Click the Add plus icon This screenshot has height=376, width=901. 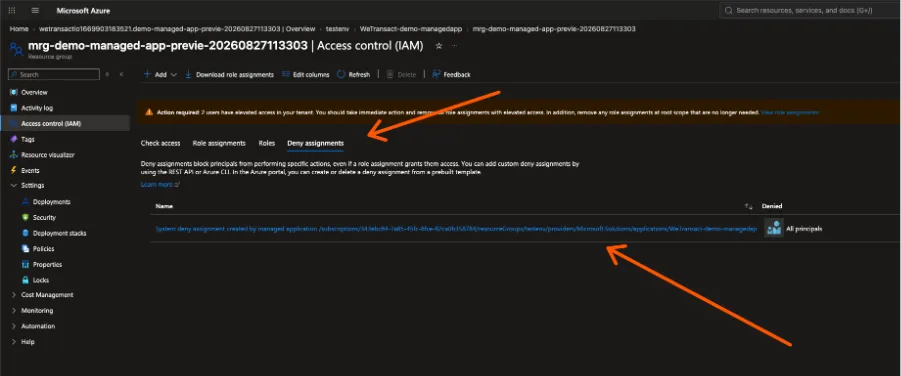click(x=147, y=74)
